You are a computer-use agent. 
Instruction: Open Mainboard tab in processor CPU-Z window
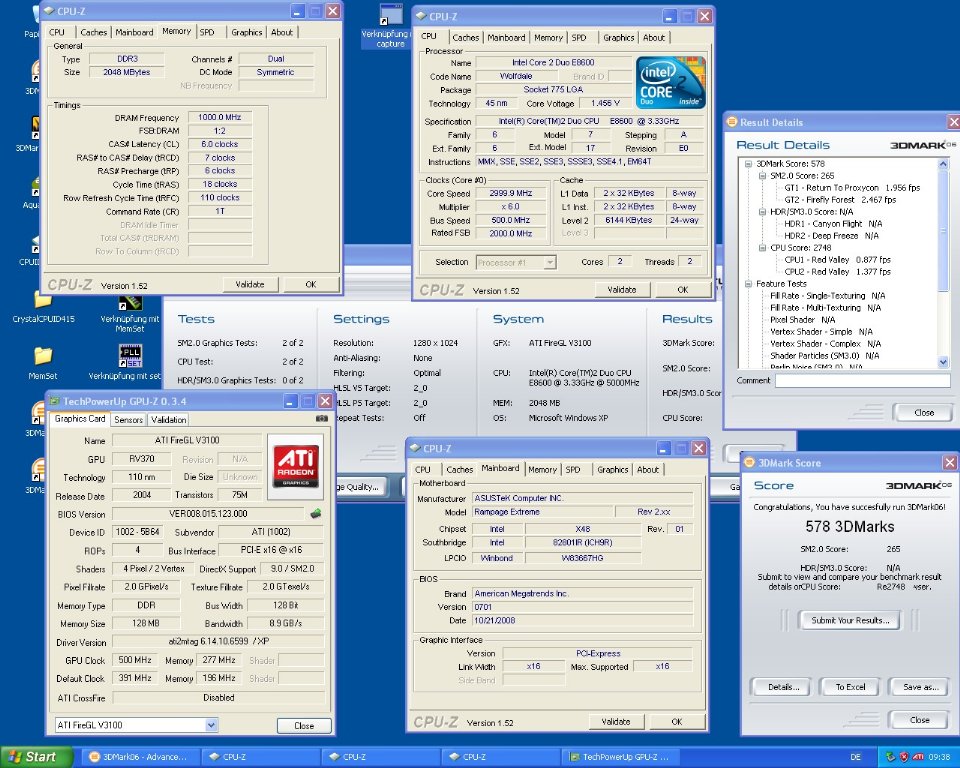click(506, 37)
